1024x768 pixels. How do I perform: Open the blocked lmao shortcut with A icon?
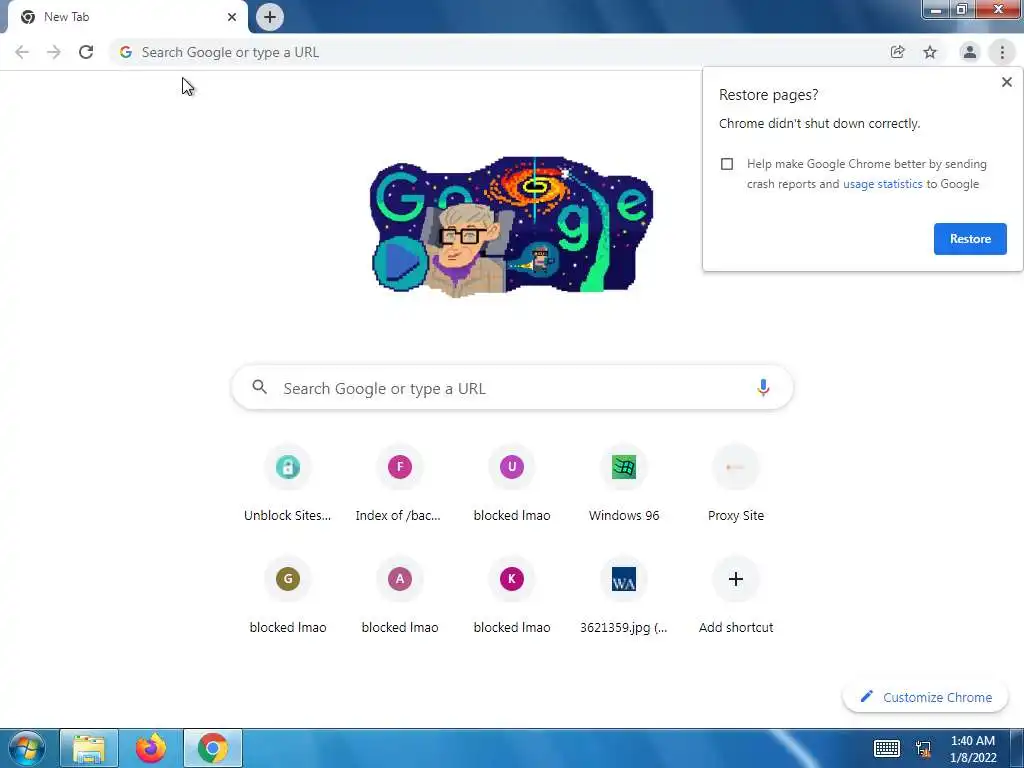coord(400,597)
